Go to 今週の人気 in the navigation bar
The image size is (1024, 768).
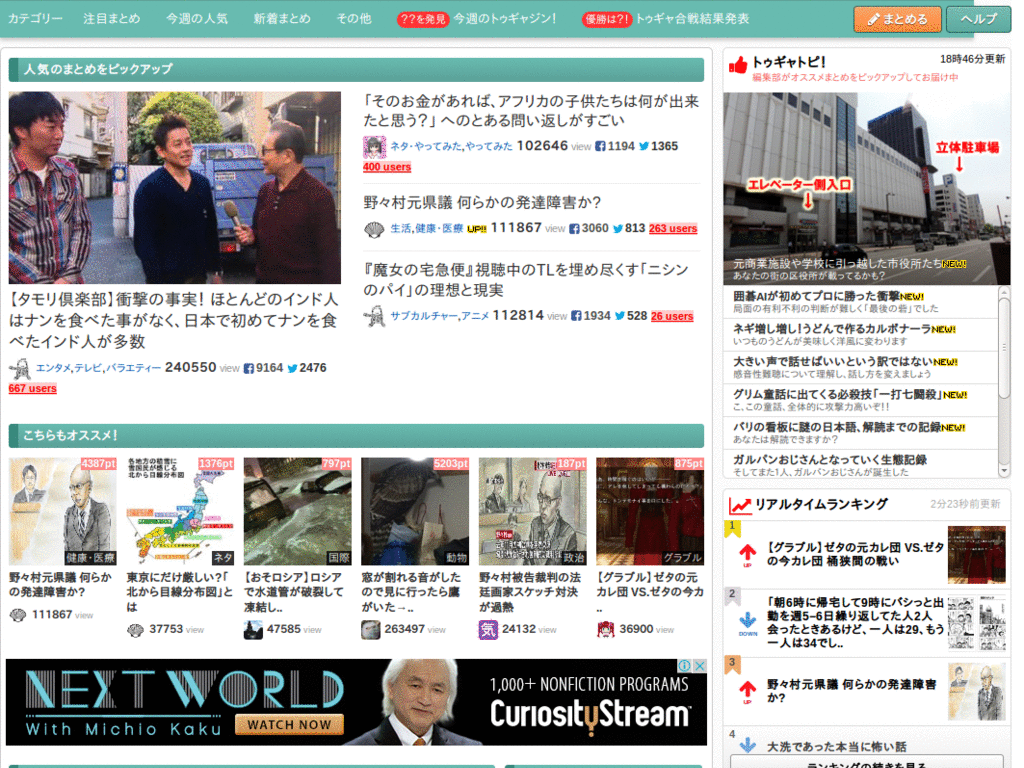click(197, 19)
